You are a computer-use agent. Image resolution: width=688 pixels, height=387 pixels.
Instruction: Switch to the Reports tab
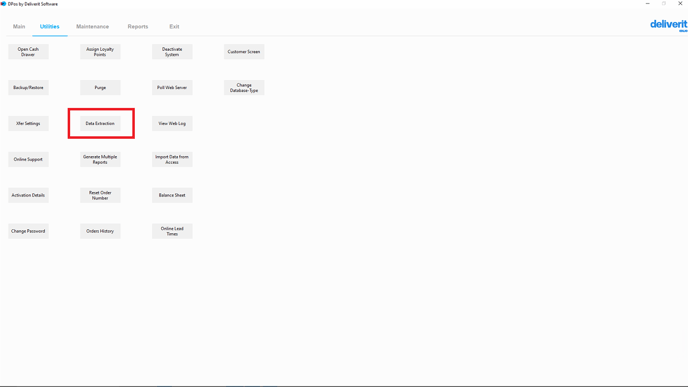point(138,27)
